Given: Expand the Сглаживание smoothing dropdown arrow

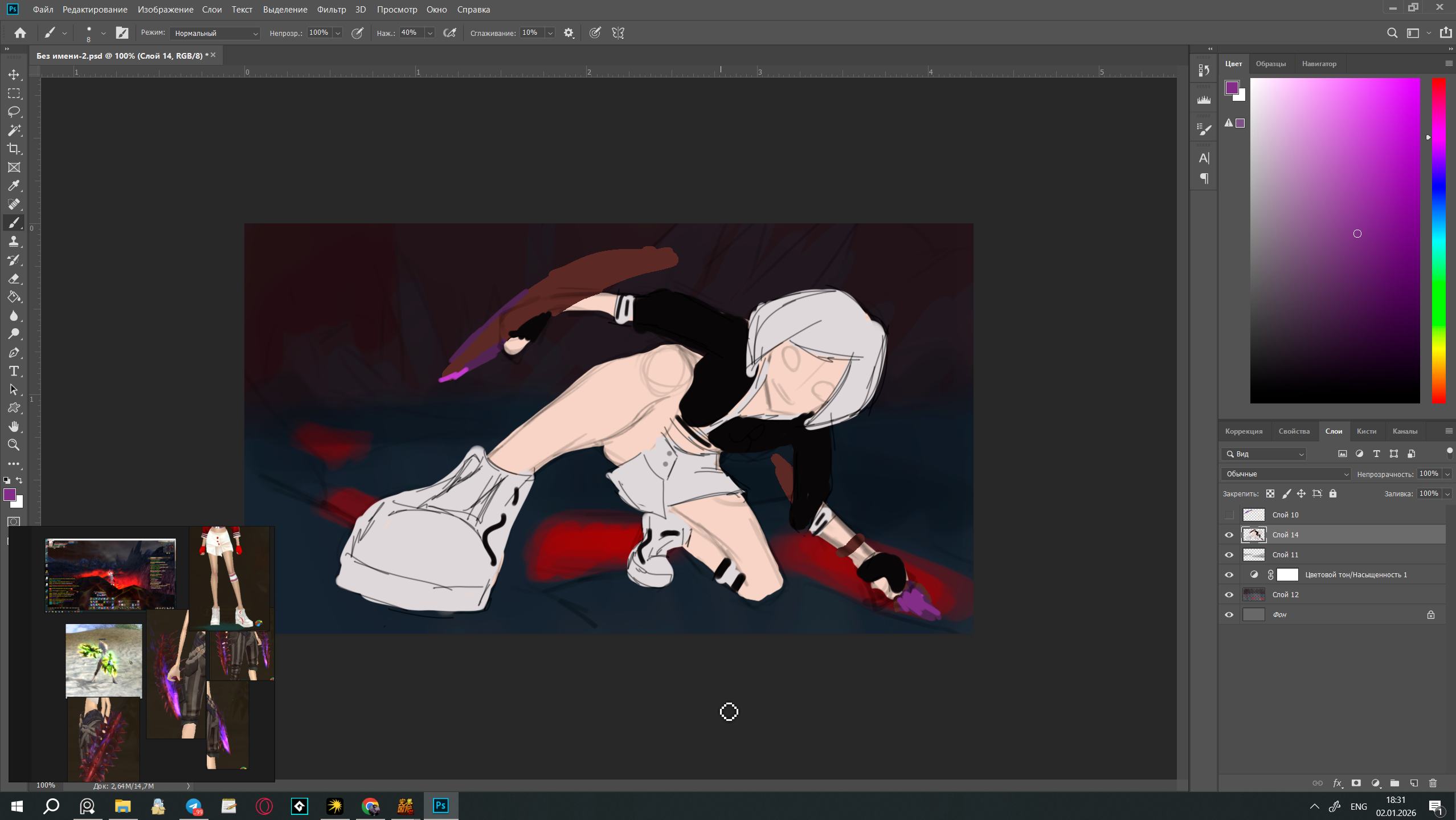Looking at the screenshot, I should [550, 33].
